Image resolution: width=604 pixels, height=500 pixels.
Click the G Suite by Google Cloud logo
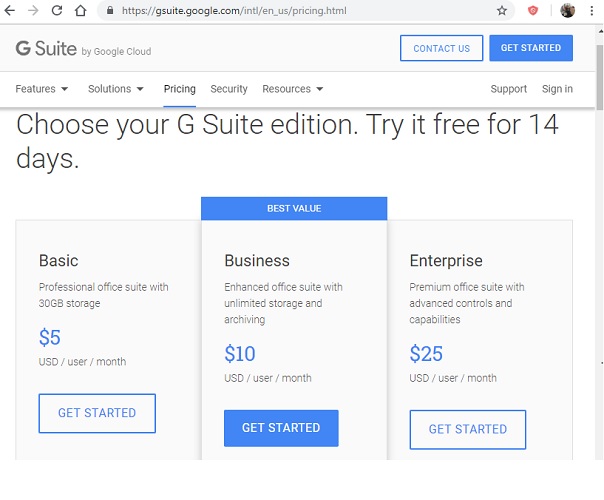(83, 49)
